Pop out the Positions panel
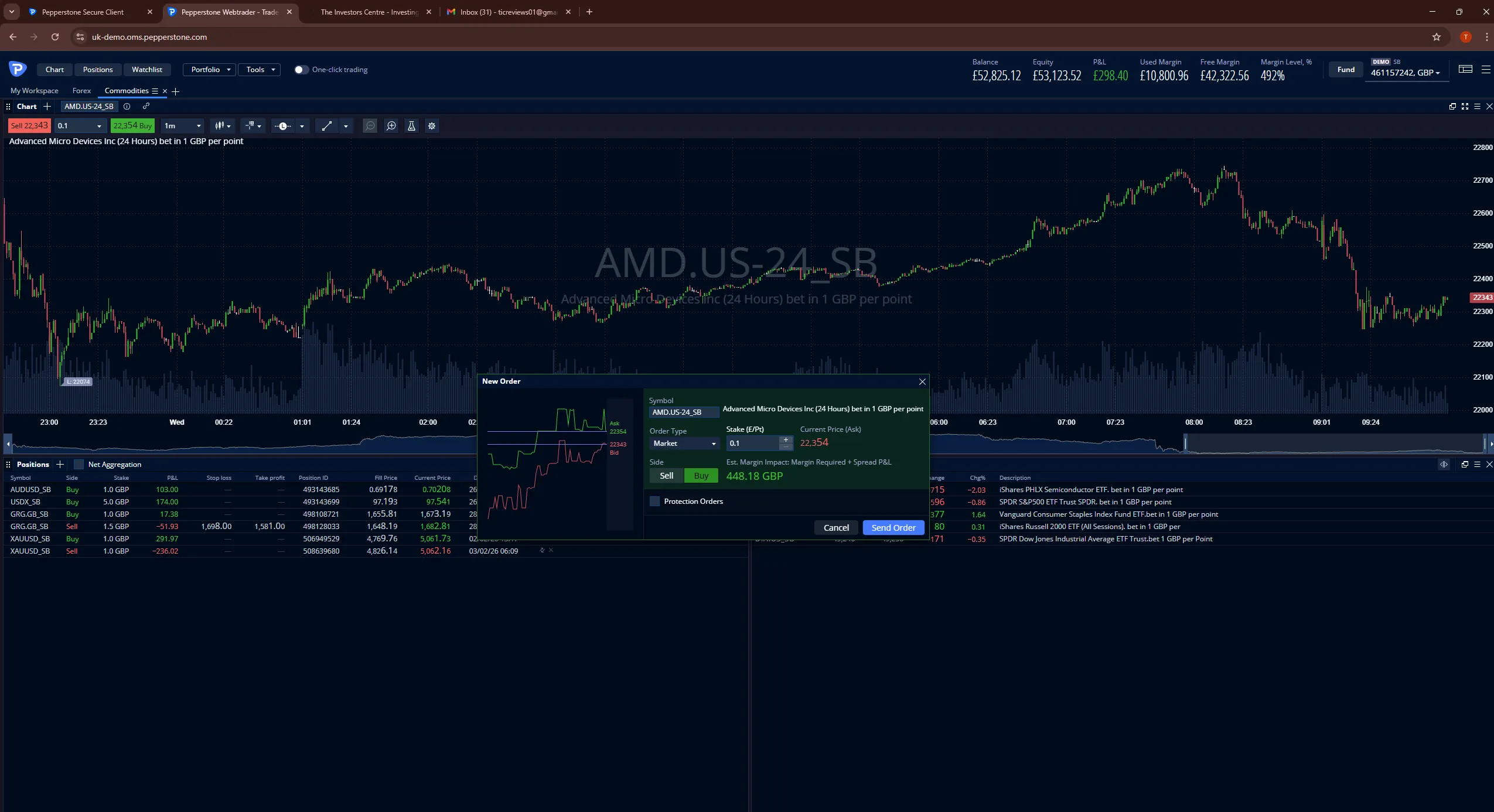 (x=1465, y=464)
